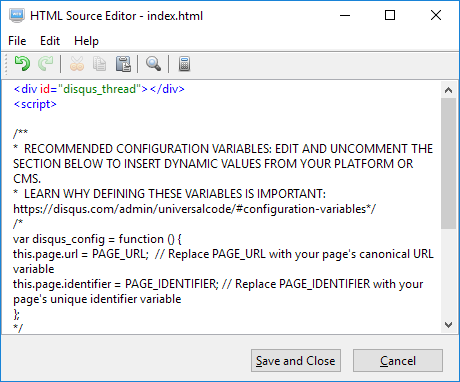Minimize the HTML Source Editor window
The image size is (460, 382).
(x=345, y=15)
